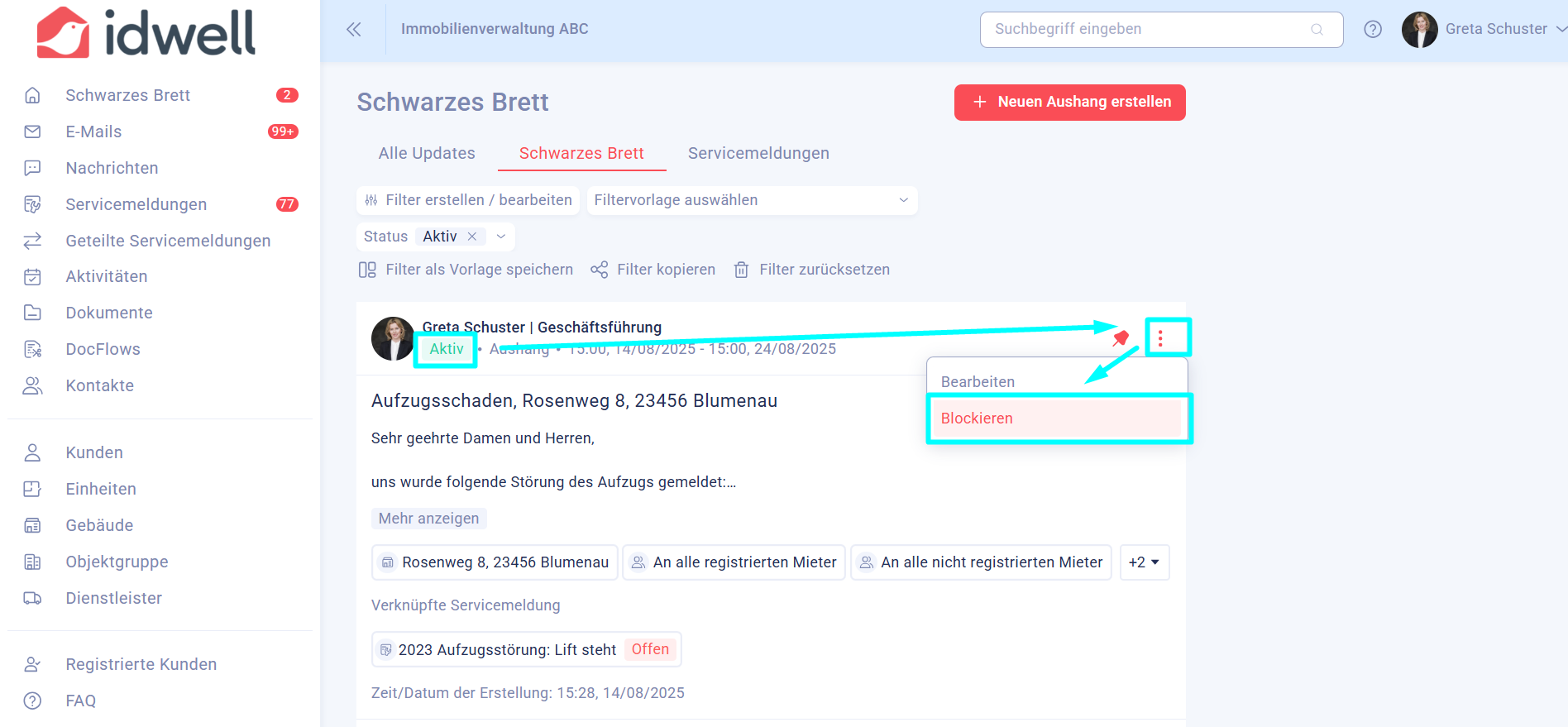The width and height of the screenshot is (1568, 727).
Task: Remove the Aktiv status filter chip
Action: coord(472,237)
